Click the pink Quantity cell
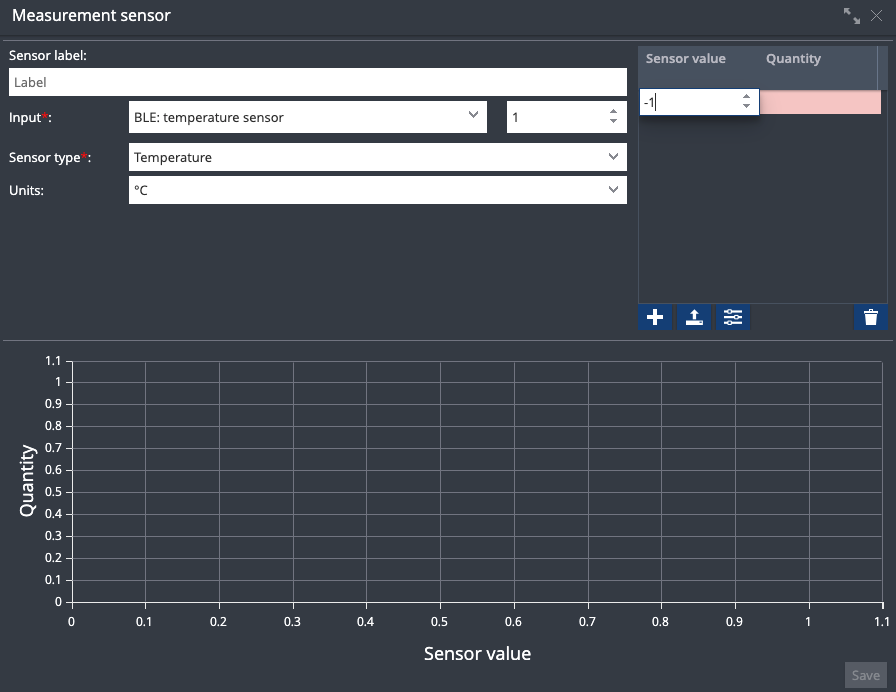This screenshot has width=896, height=692. [820, 102]
